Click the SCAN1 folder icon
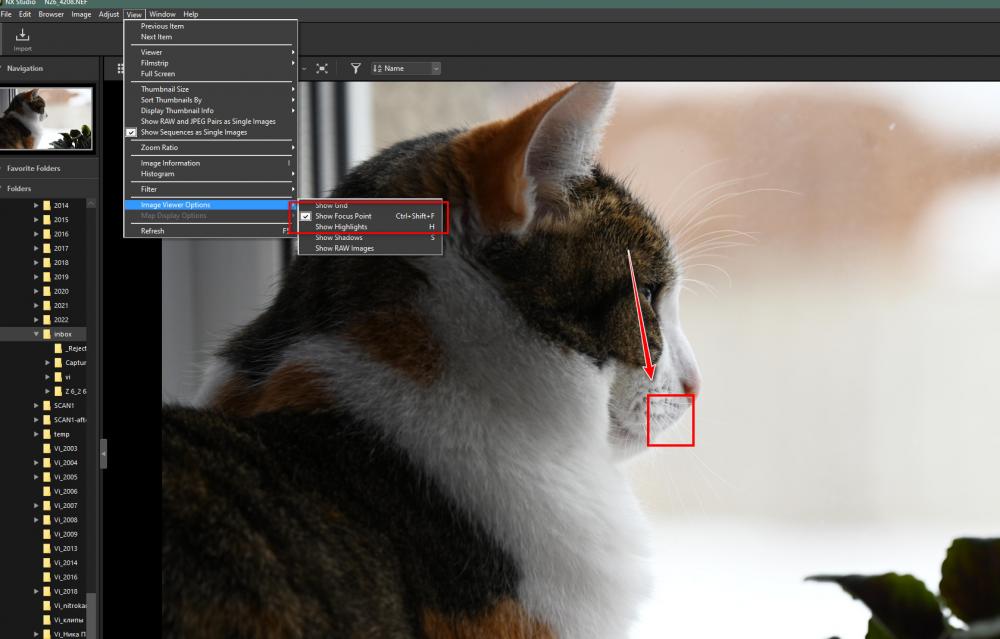Viewport: 1000px width, 639px height. click(x=47, y=406)
